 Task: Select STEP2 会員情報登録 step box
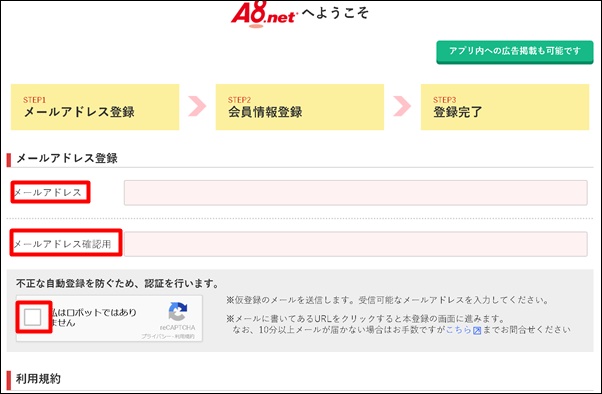click(300, 107)
